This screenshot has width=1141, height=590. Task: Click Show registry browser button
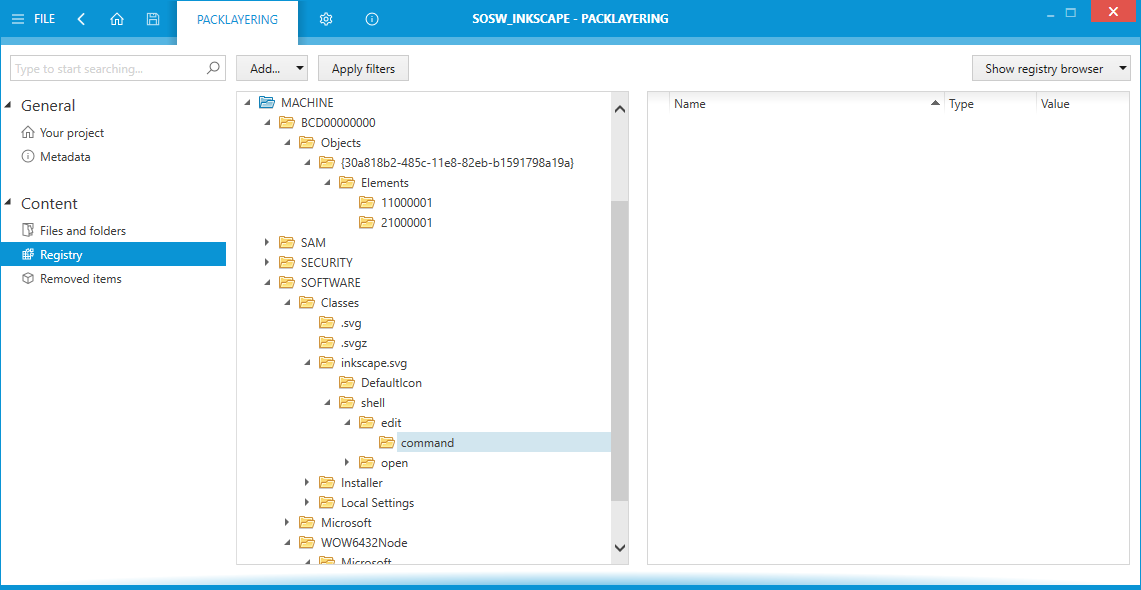tap(1043, 69)
